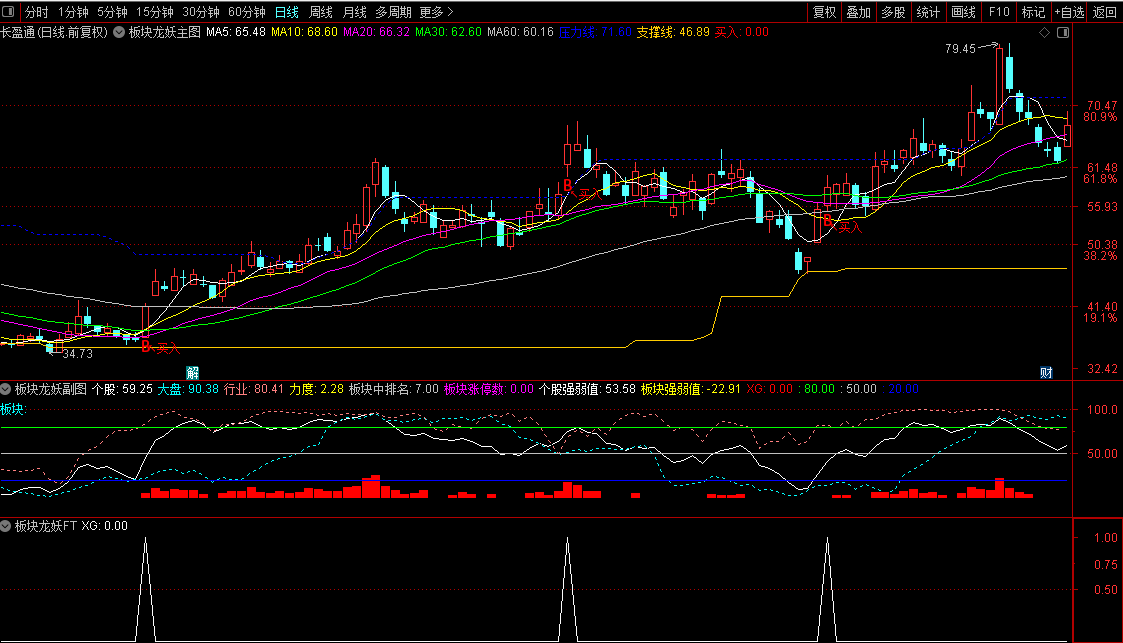
Task: Click the last FT signal spike
Action: [x=827, y=589]
